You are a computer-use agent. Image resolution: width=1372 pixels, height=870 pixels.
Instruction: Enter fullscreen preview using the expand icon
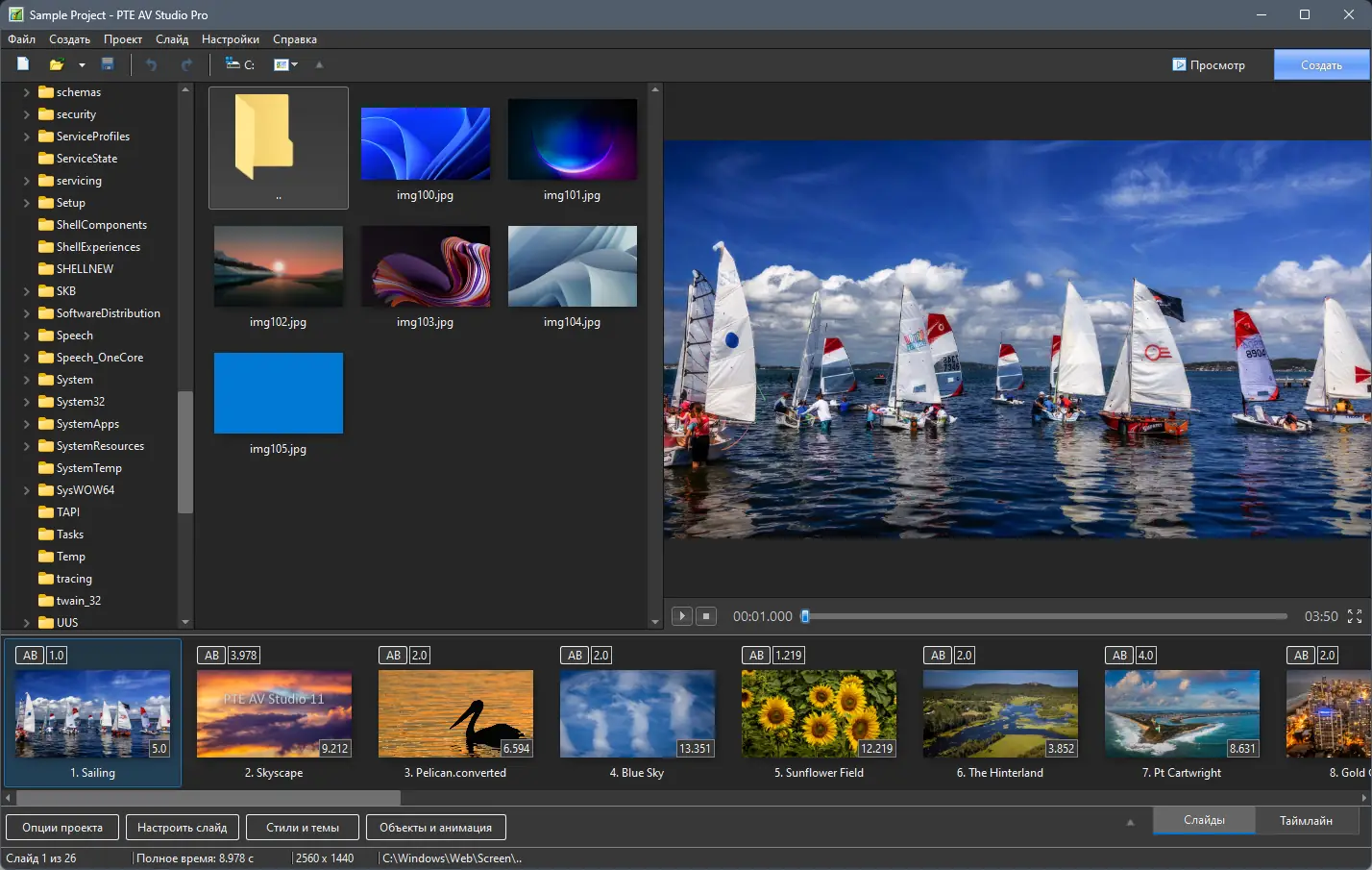[1355, 616]
